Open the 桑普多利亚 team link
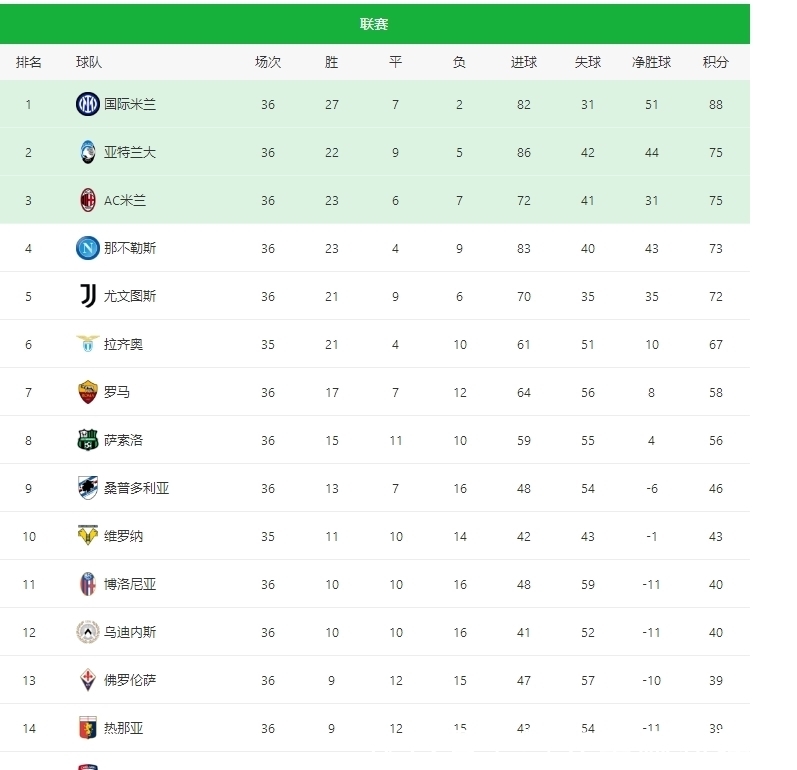 coord(137,488)
